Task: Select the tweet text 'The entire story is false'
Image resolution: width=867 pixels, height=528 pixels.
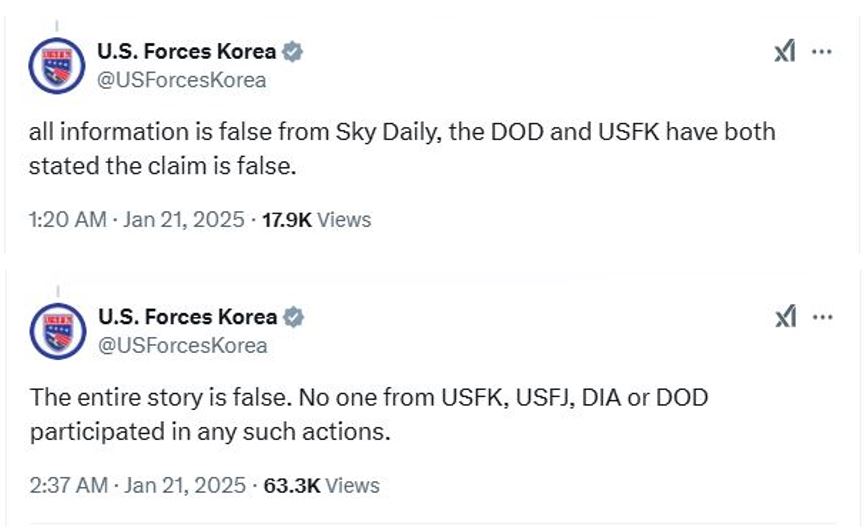Action: pos(368,414)
